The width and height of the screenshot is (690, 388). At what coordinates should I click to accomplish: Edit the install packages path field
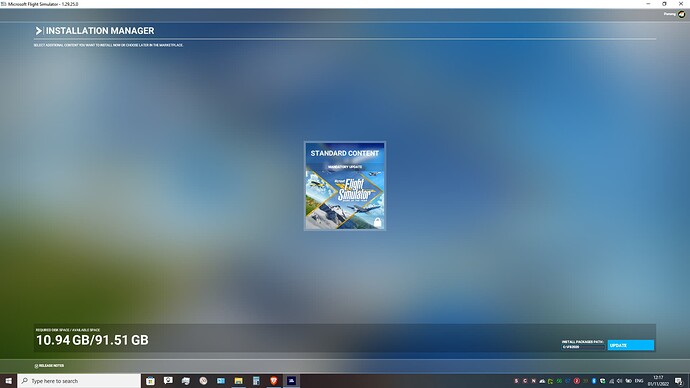(x=583, y=347)
